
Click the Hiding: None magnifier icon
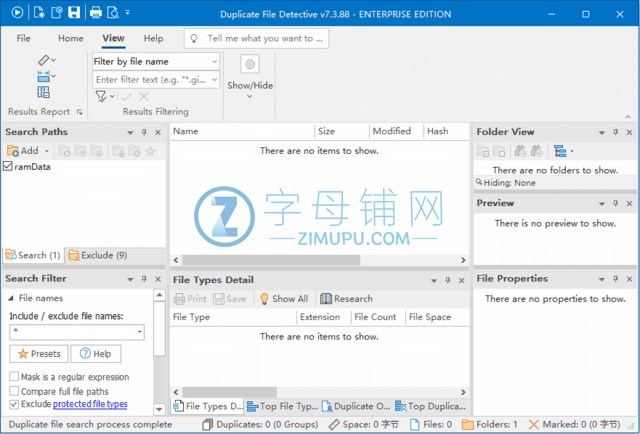[479, 182]
